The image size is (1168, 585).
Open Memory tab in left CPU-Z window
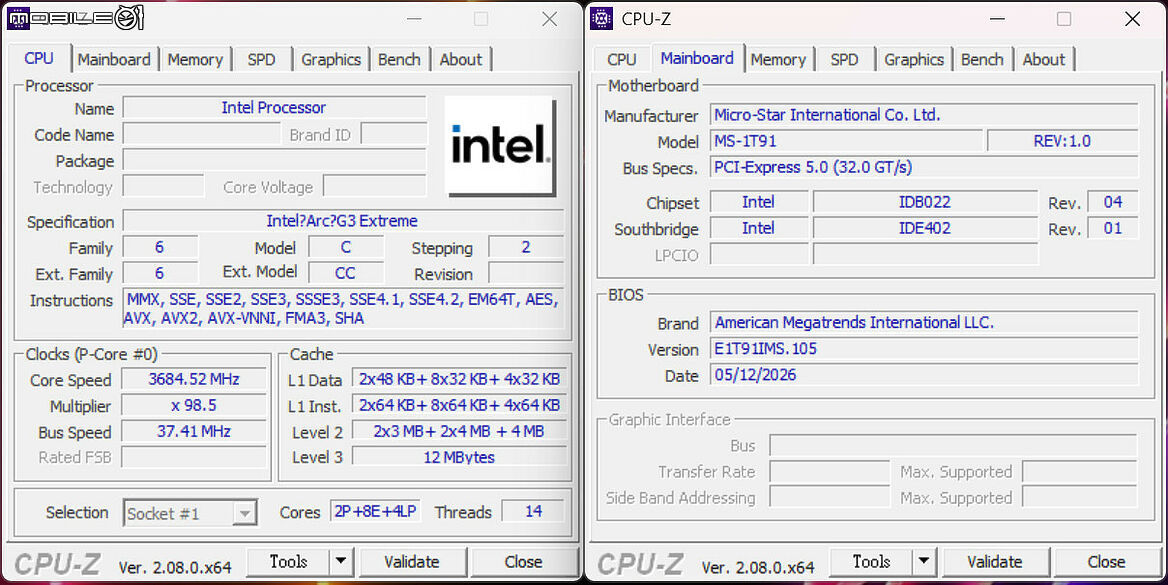click(x=195, y=60)
